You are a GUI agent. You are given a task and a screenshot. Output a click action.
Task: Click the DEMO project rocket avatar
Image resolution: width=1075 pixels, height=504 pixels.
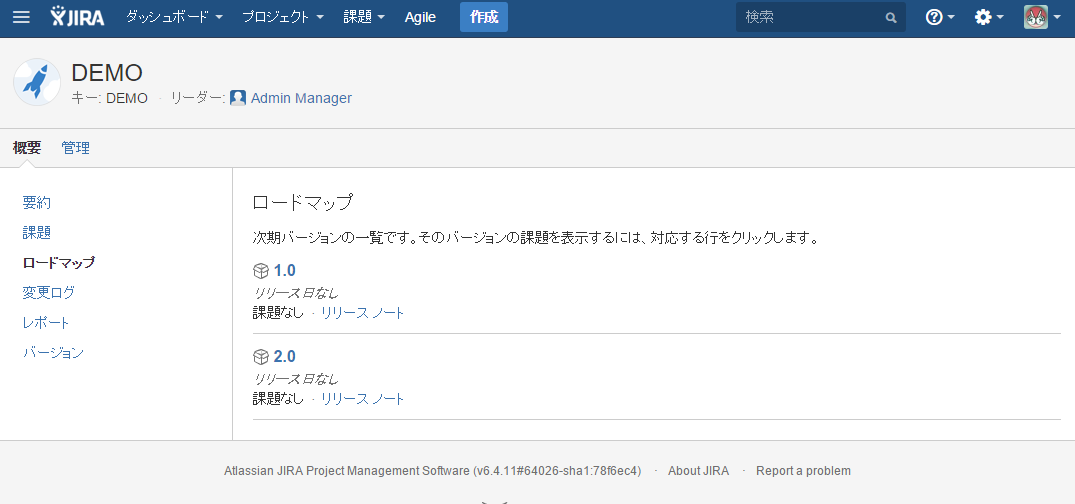pyautogui.click(x=37, y=82)
